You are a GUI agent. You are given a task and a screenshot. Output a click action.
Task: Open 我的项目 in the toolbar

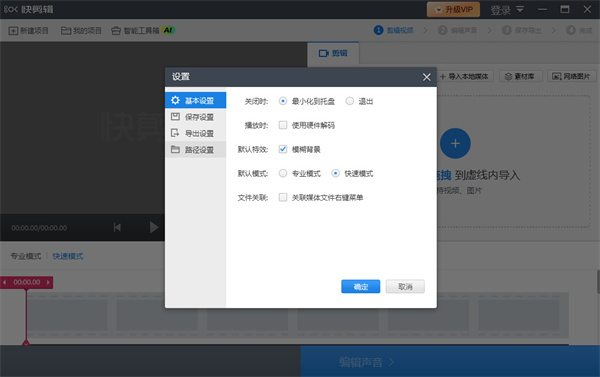coord(82,31)
